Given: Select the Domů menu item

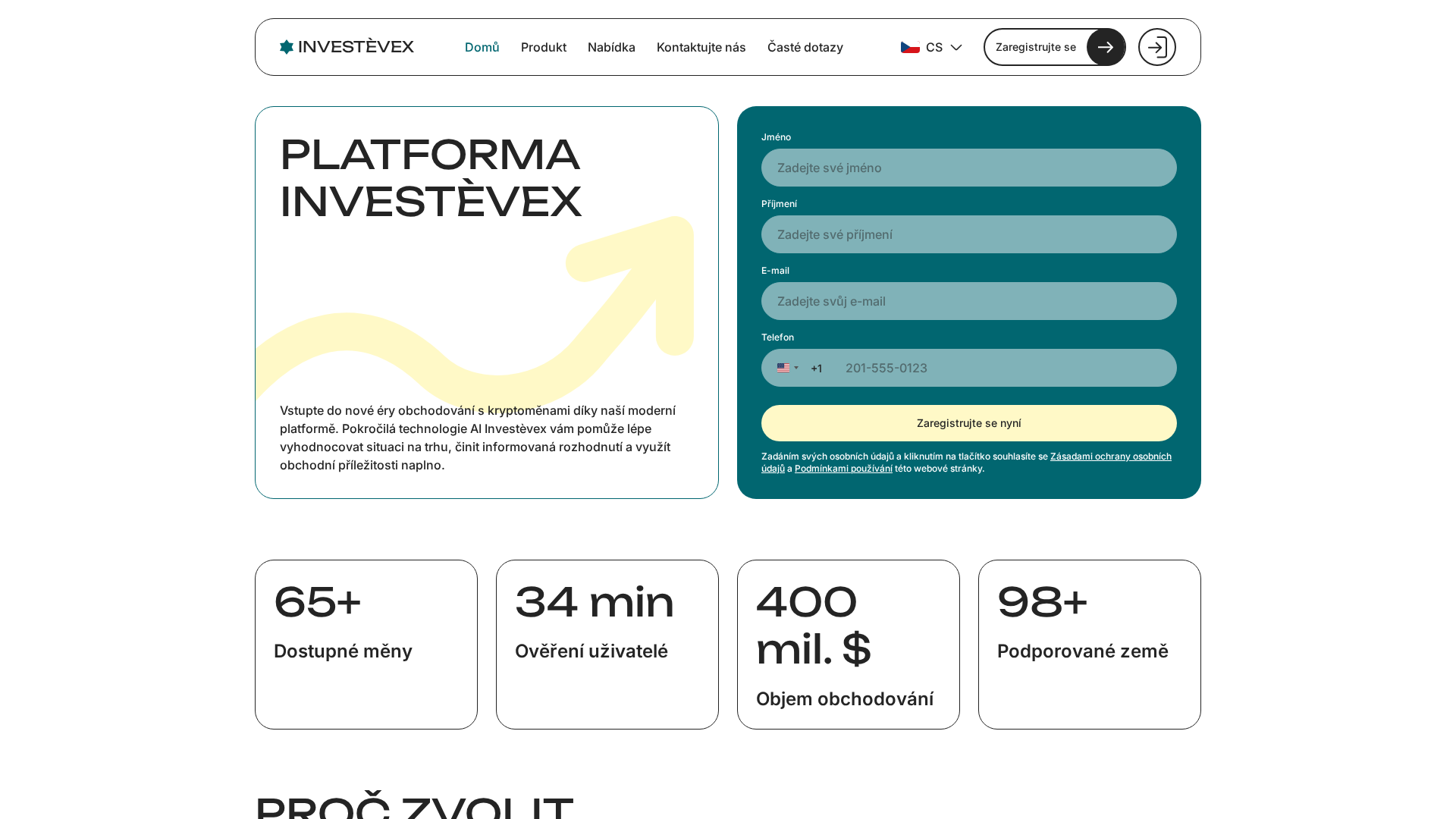Looking at the screenshot, I should [x=482, y=47].
